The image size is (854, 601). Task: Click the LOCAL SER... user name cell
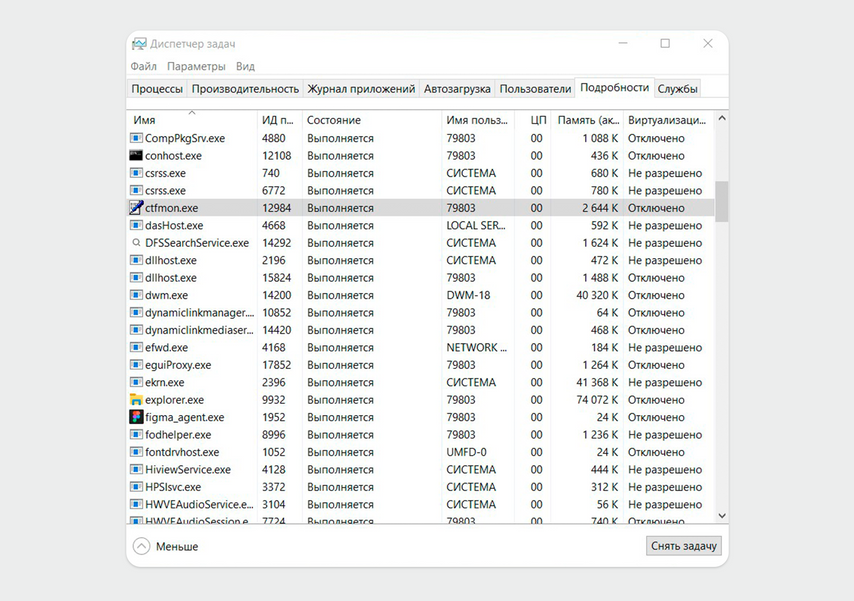[475, 225]
